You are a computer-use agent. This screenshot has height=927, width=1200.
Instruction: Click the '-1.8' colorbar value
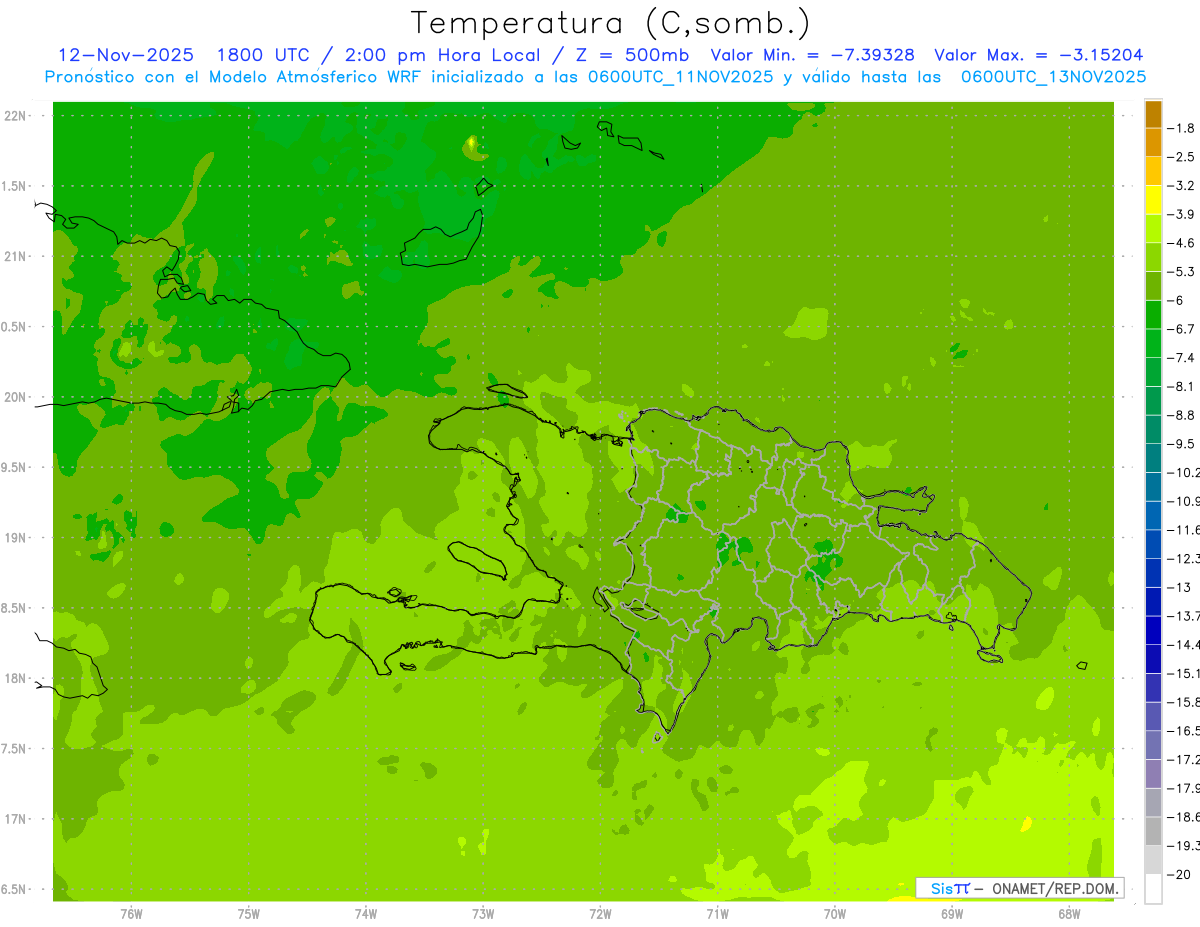(x=1183, y=128)
